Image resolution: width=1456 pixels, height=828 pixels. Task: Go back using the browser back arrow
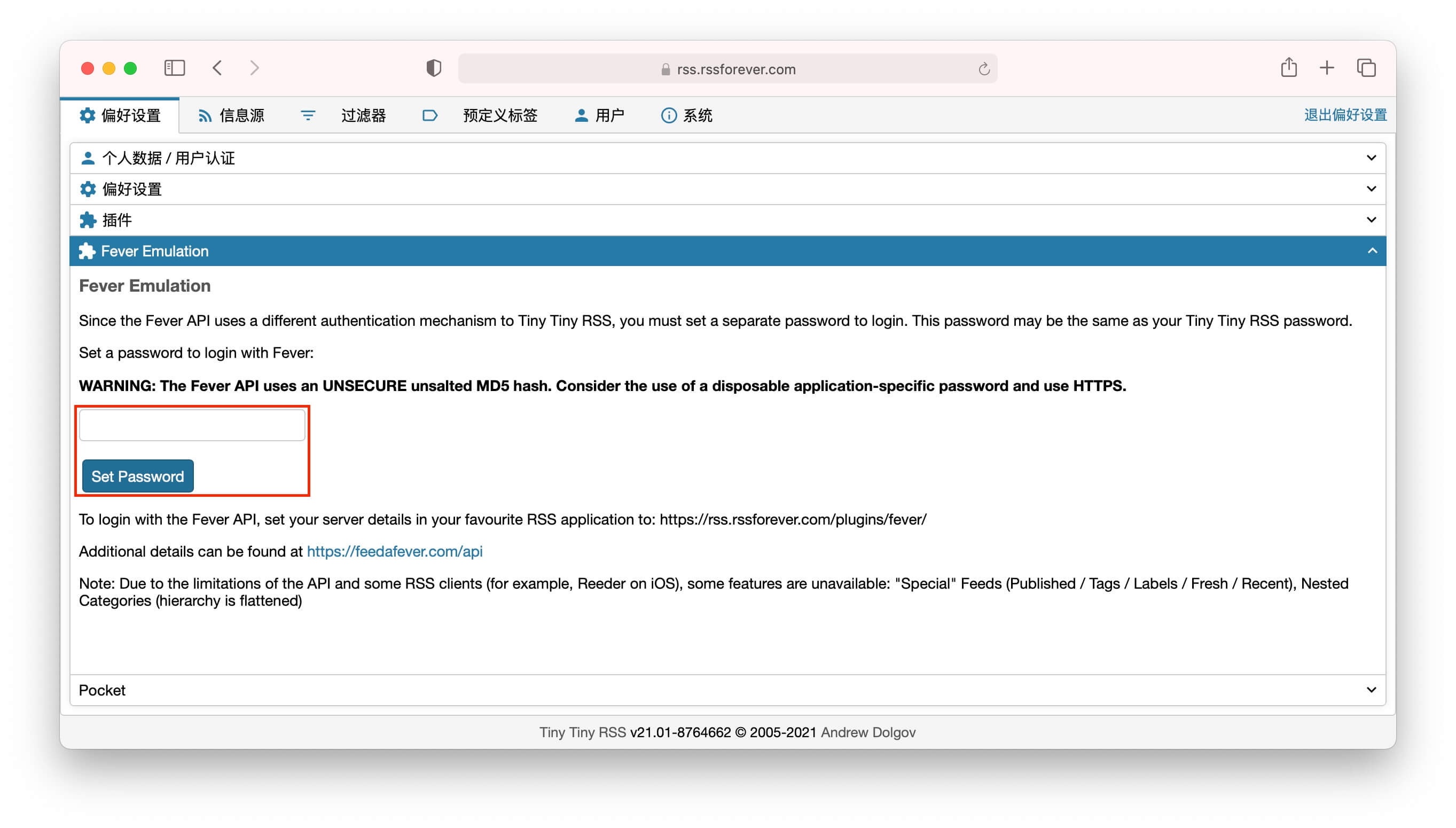click(217, 68)
